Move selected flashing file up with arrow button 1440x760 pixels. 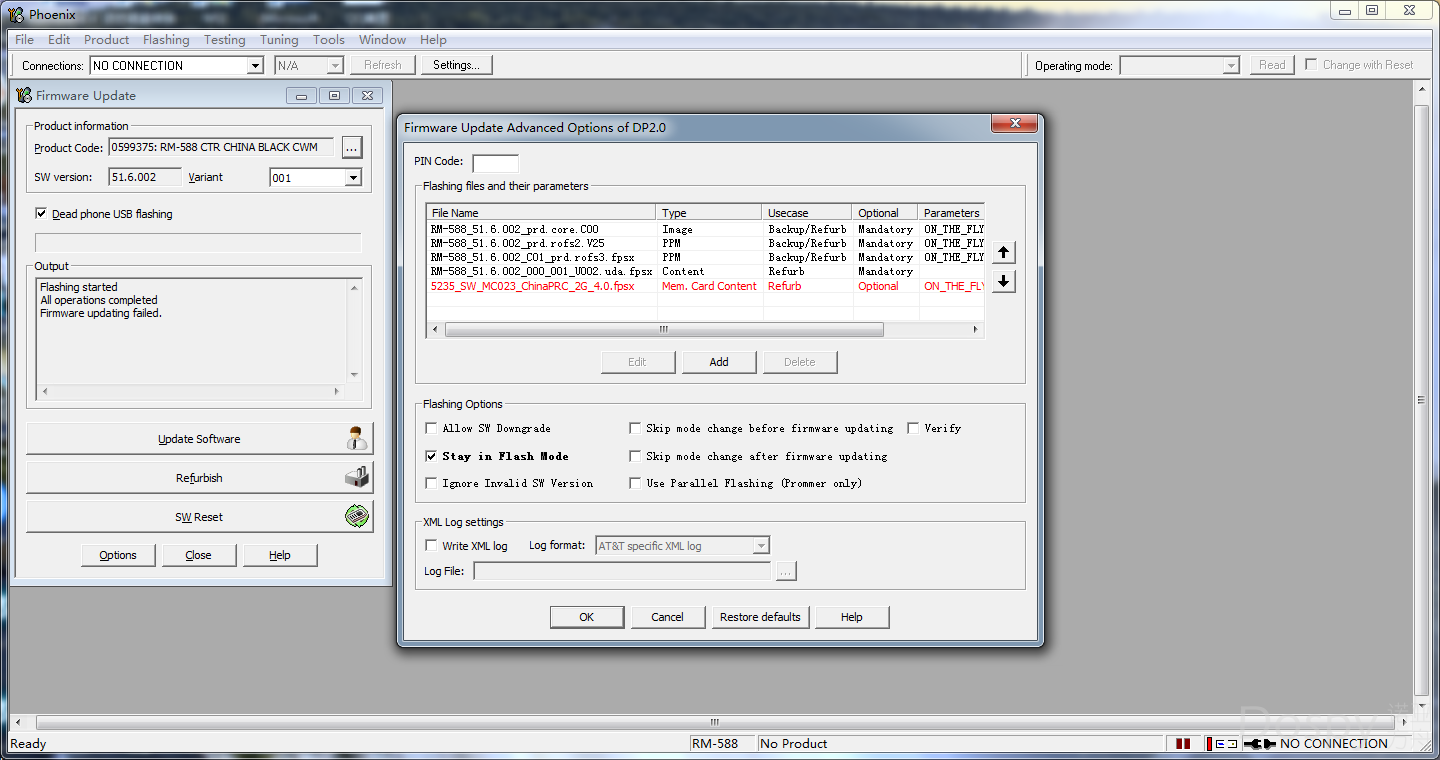coord(1004,253)
